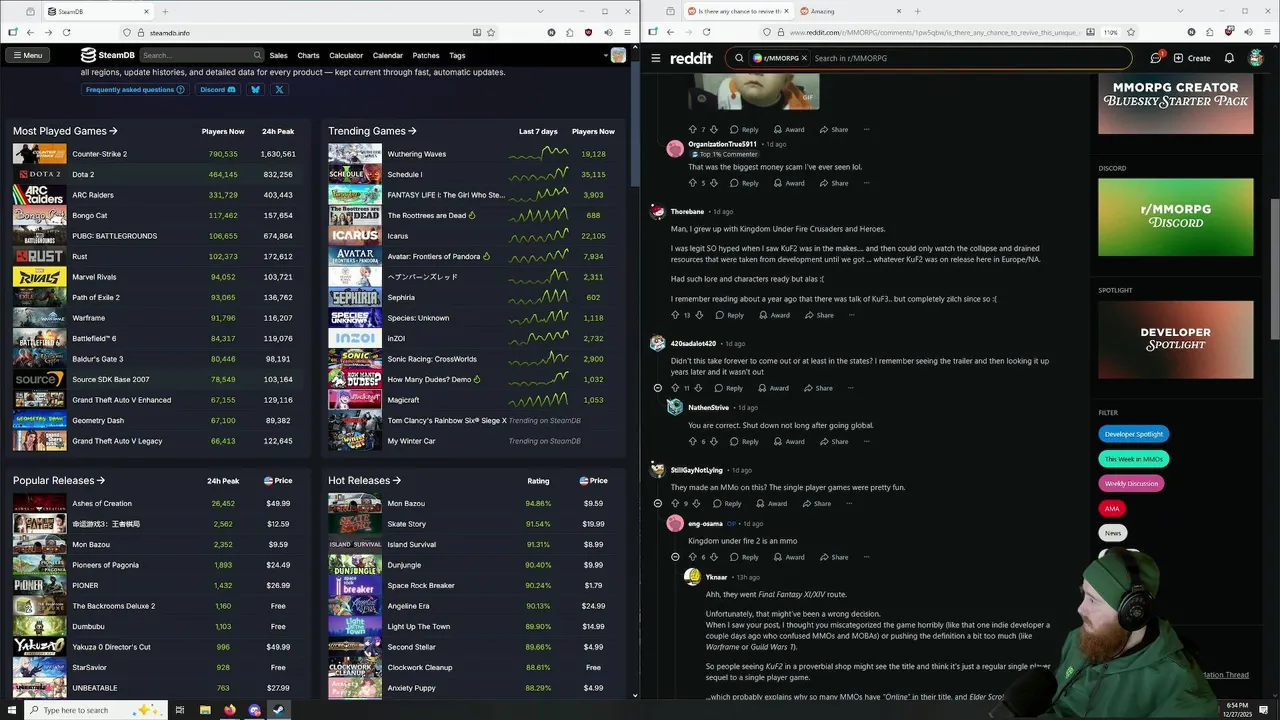
Task: Open the r/MMORPG Discord banner
Action: [1175, 217]
